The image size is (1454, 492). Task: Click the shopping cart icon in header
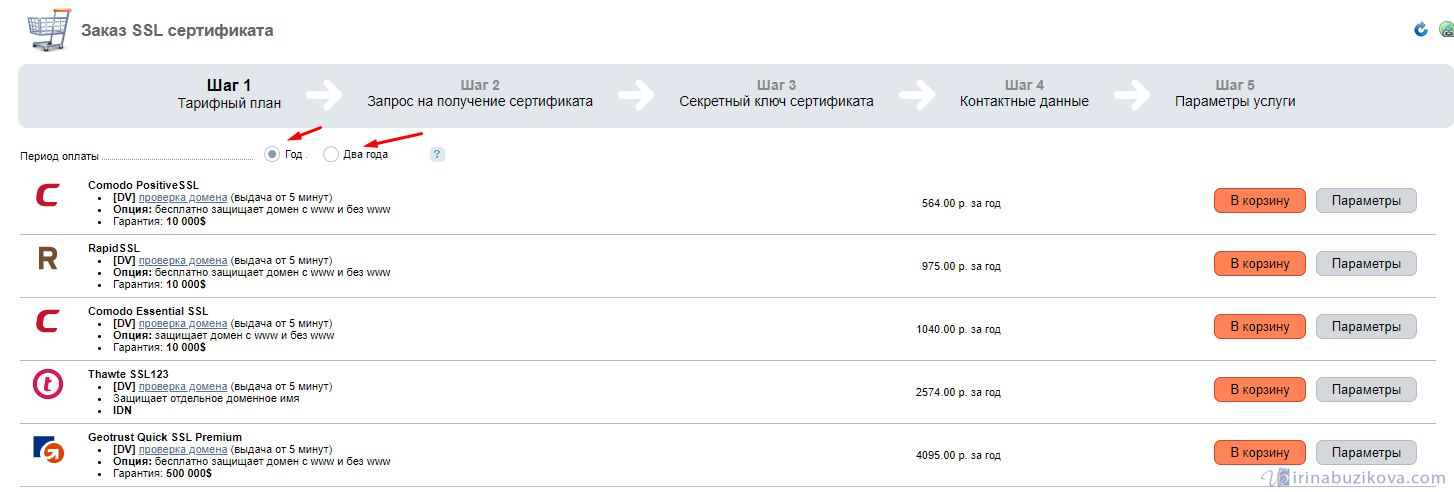coord(47,30)
